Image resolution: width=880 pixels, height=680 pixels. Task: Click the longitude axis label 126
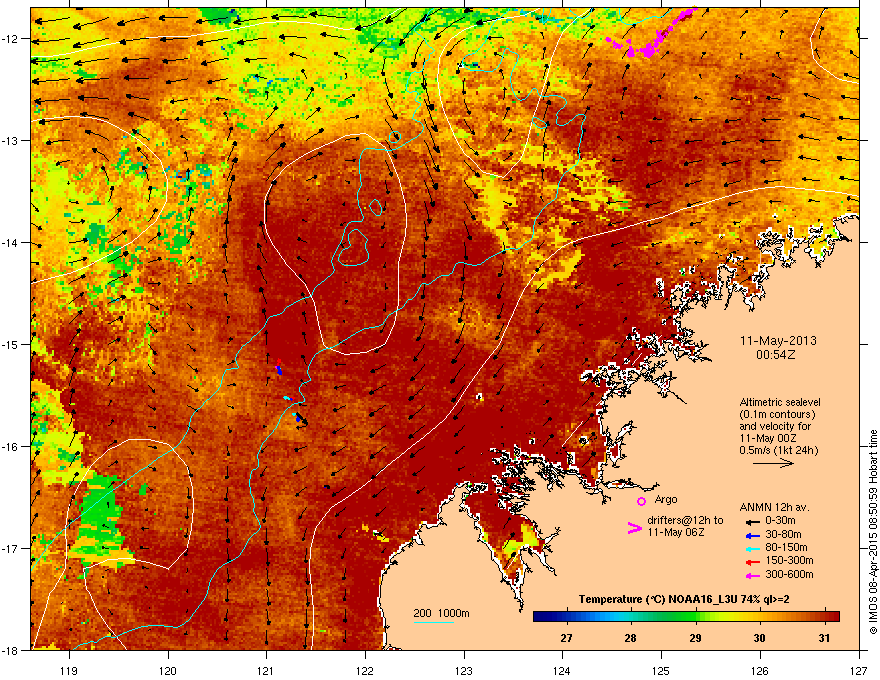point(760,670)
